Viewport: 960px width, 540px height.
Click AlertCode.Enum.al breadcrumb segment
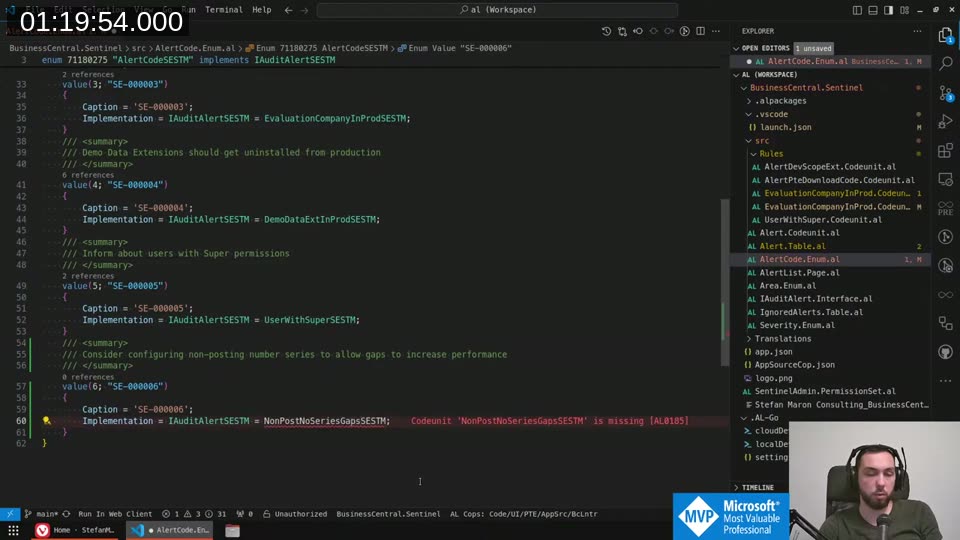click(195, 48)
